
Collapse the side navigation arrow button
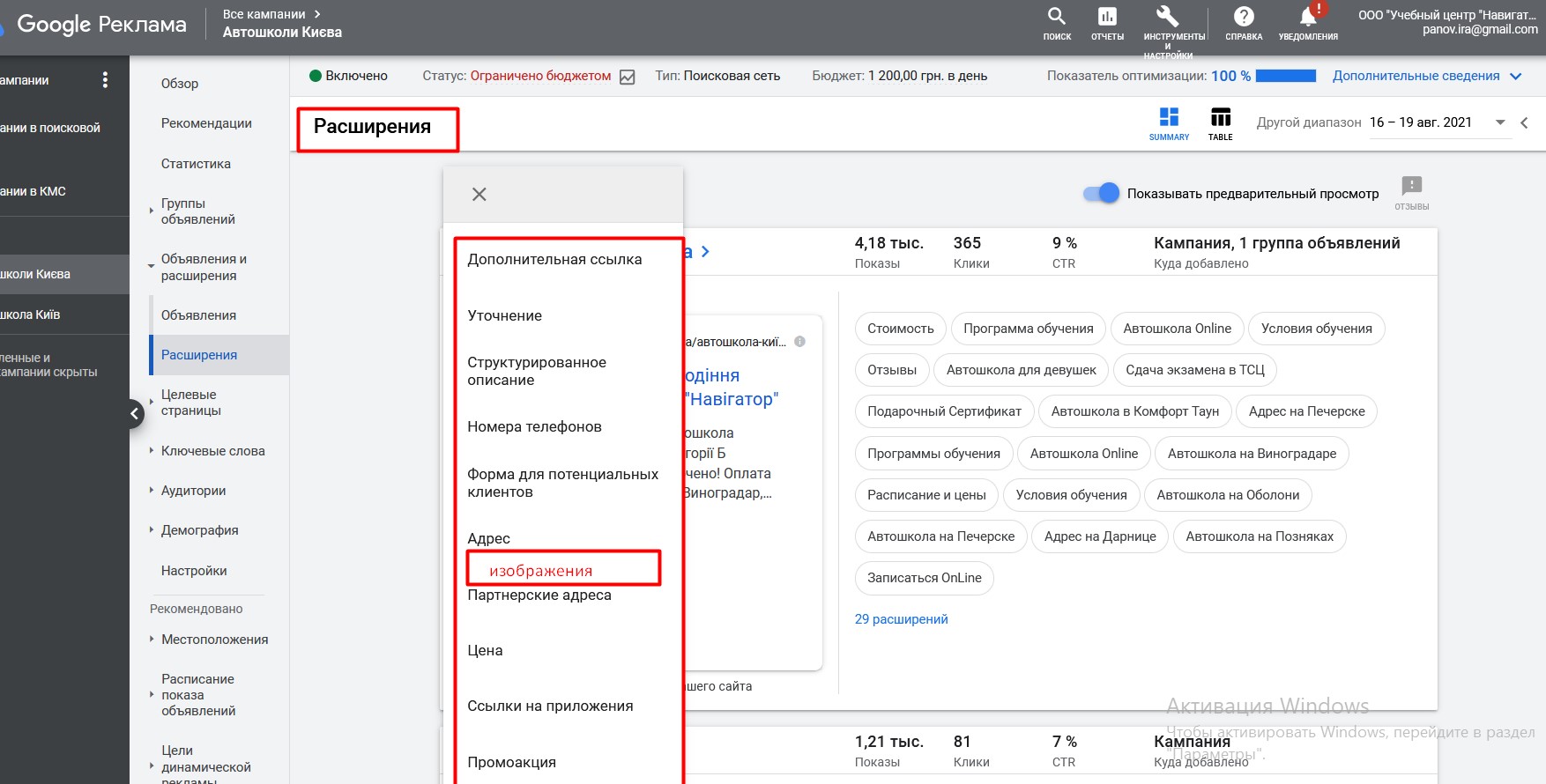[135, 413]
